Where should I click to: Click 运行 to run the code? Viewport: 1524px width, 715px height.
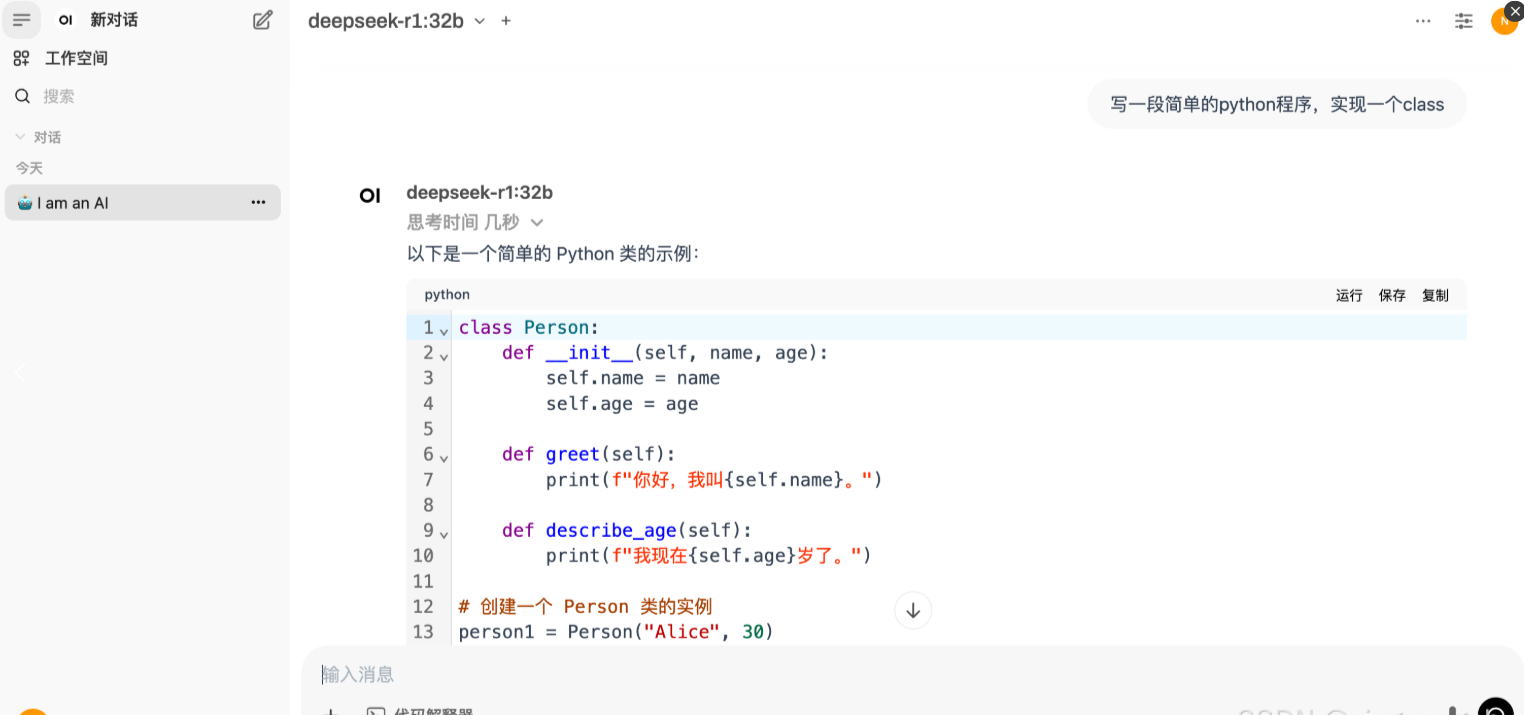(1349, 295)
